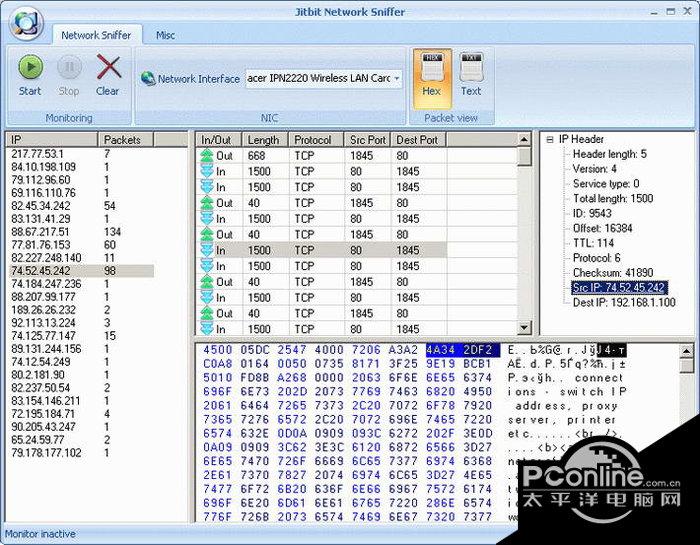Click Monitor inactive status text
The height and width of the screenshot is (545, 700).
point(40,534)
